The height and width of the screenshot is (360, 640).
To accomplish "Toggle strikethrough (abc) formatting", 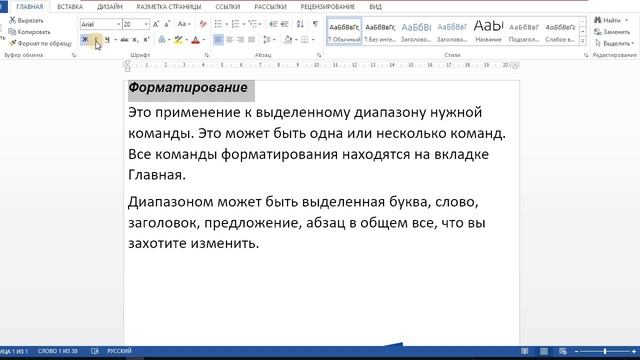I will coord(124,40).
